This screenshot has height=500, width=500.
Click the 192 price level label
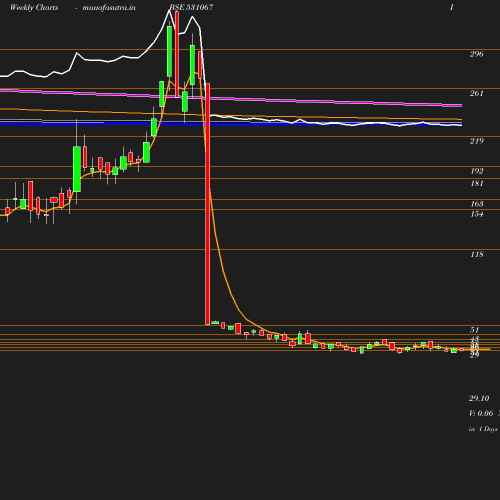[x=477, y=171]
